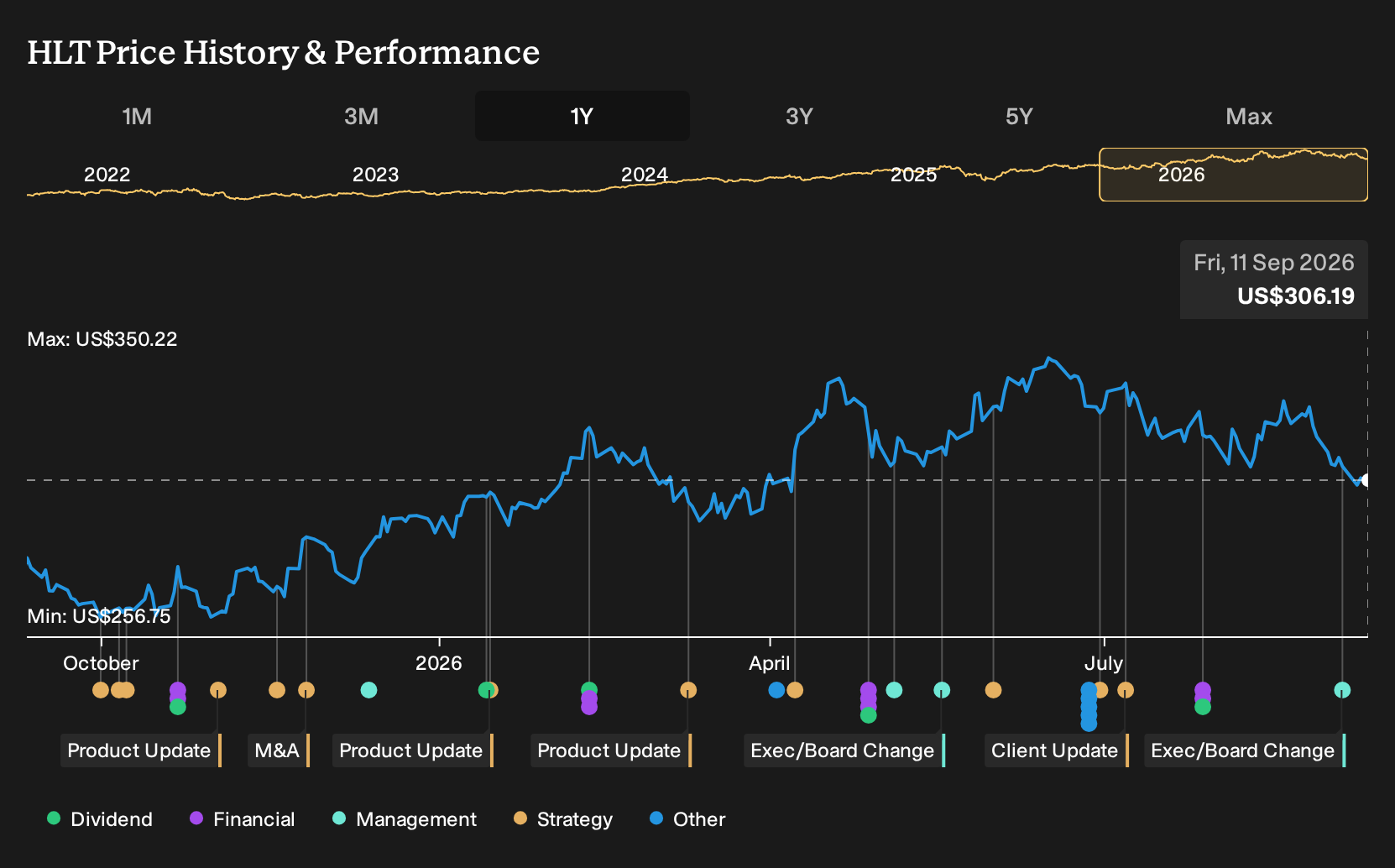Click the Max: US$350.22 label
Viewport: 1395px width, 868px height.
tap(102, 339)
